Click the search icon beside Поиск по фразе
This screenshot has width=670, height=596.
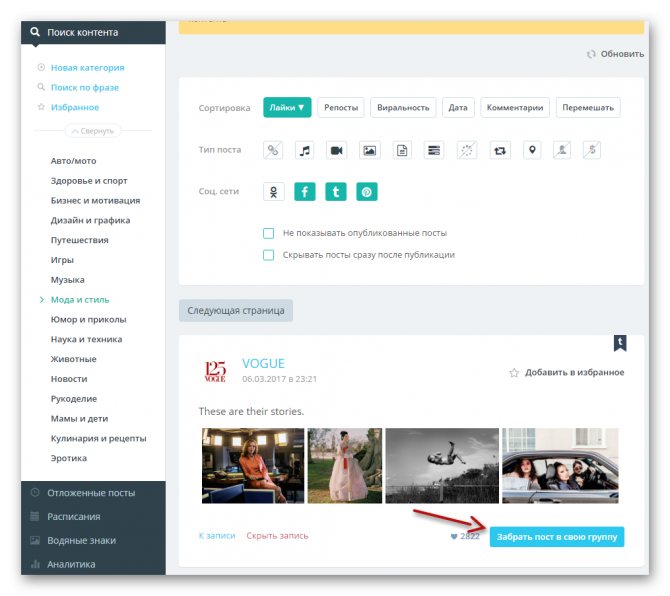[x=41, y=87]
